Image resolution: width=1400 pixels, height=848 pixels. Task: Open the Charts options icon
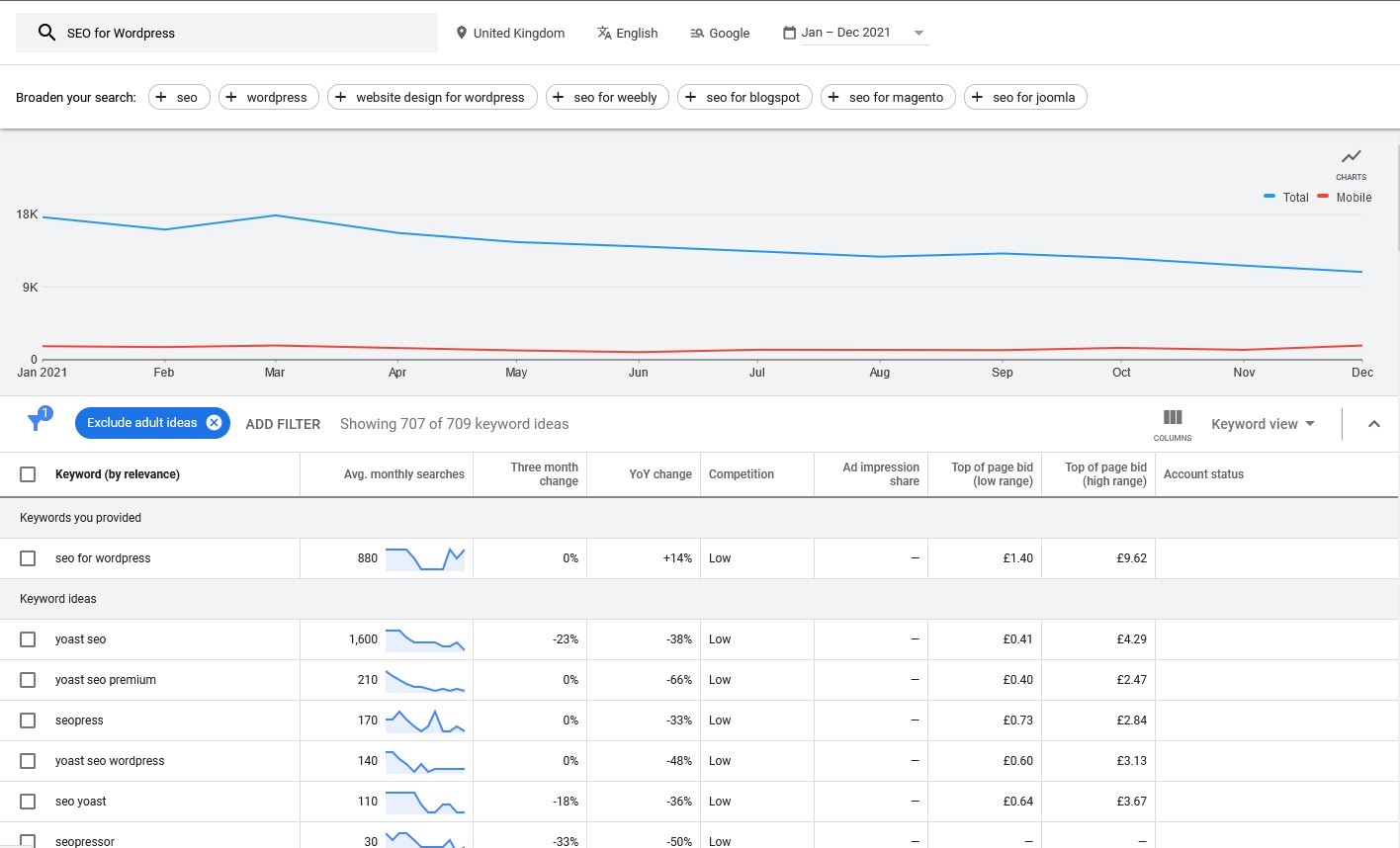tap(1351, 156)
